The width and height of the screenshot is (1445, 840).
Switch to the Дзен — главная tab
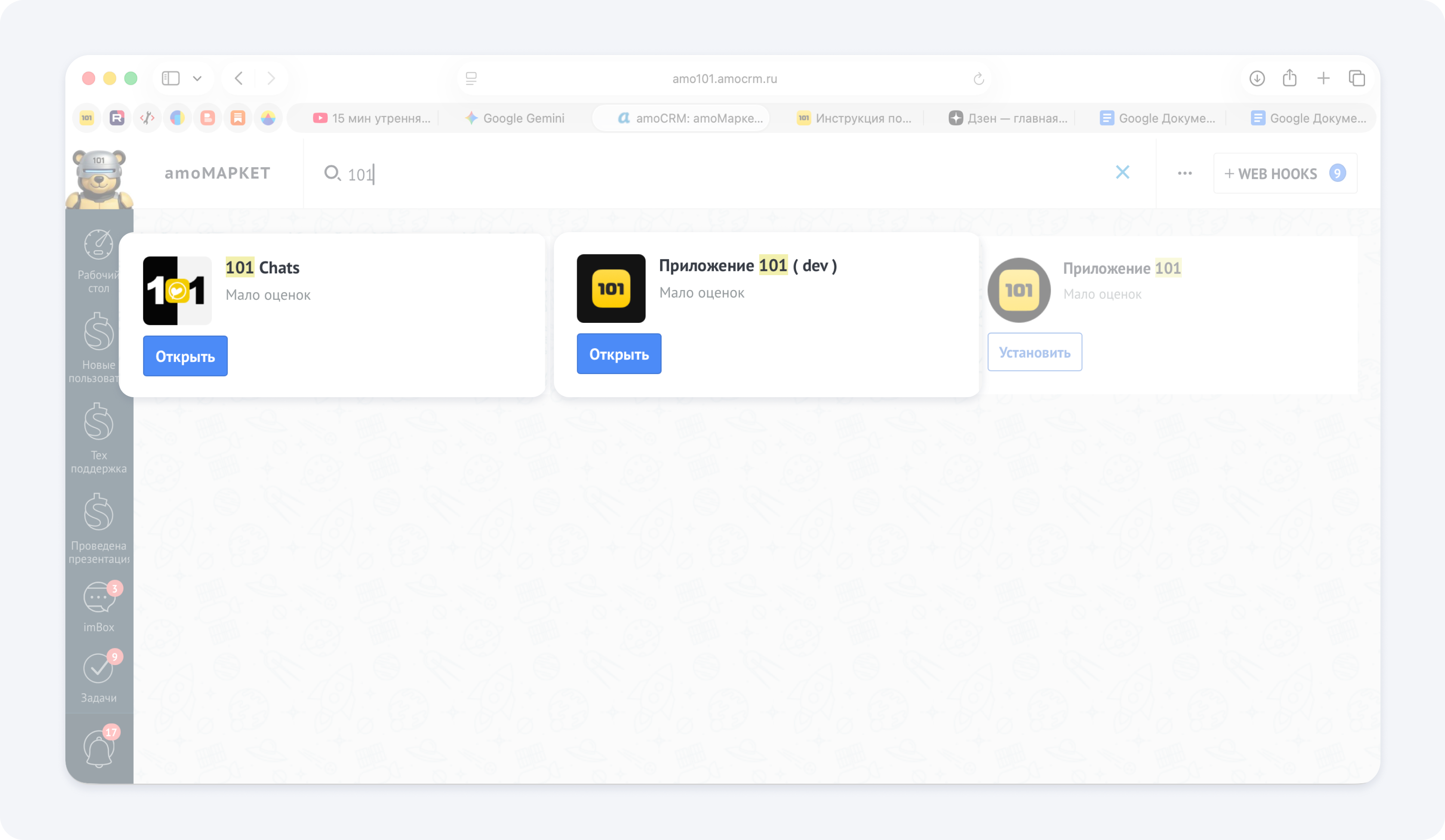[x=1008, y=118]
